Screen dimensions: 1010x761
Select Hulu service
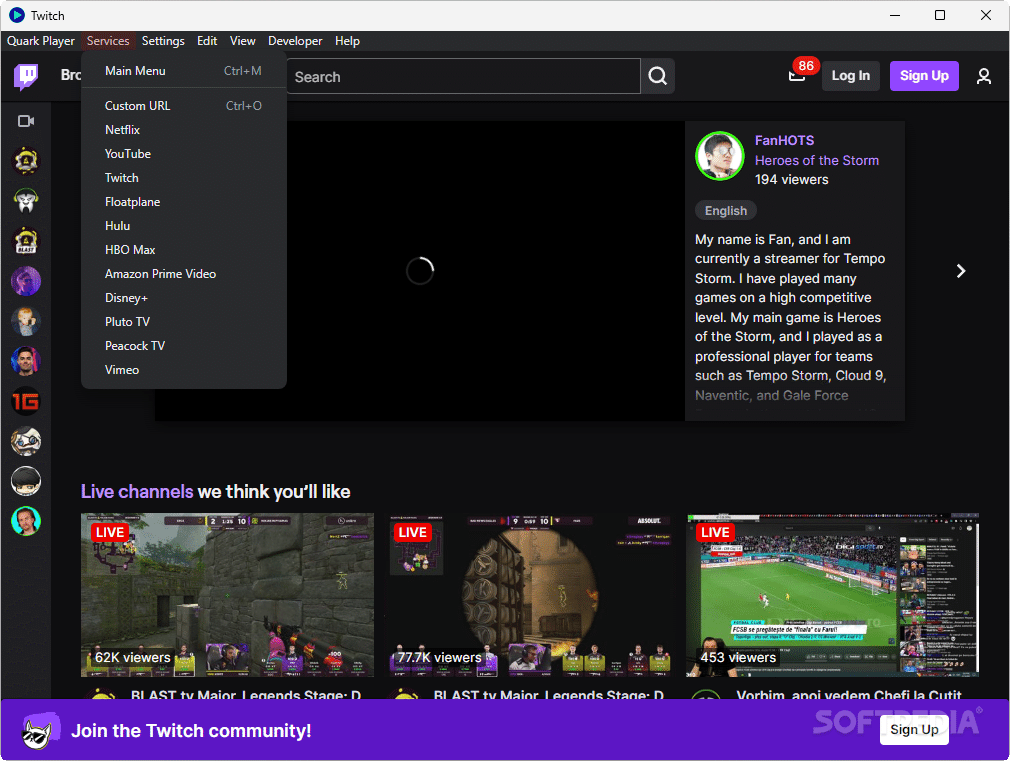184,226
